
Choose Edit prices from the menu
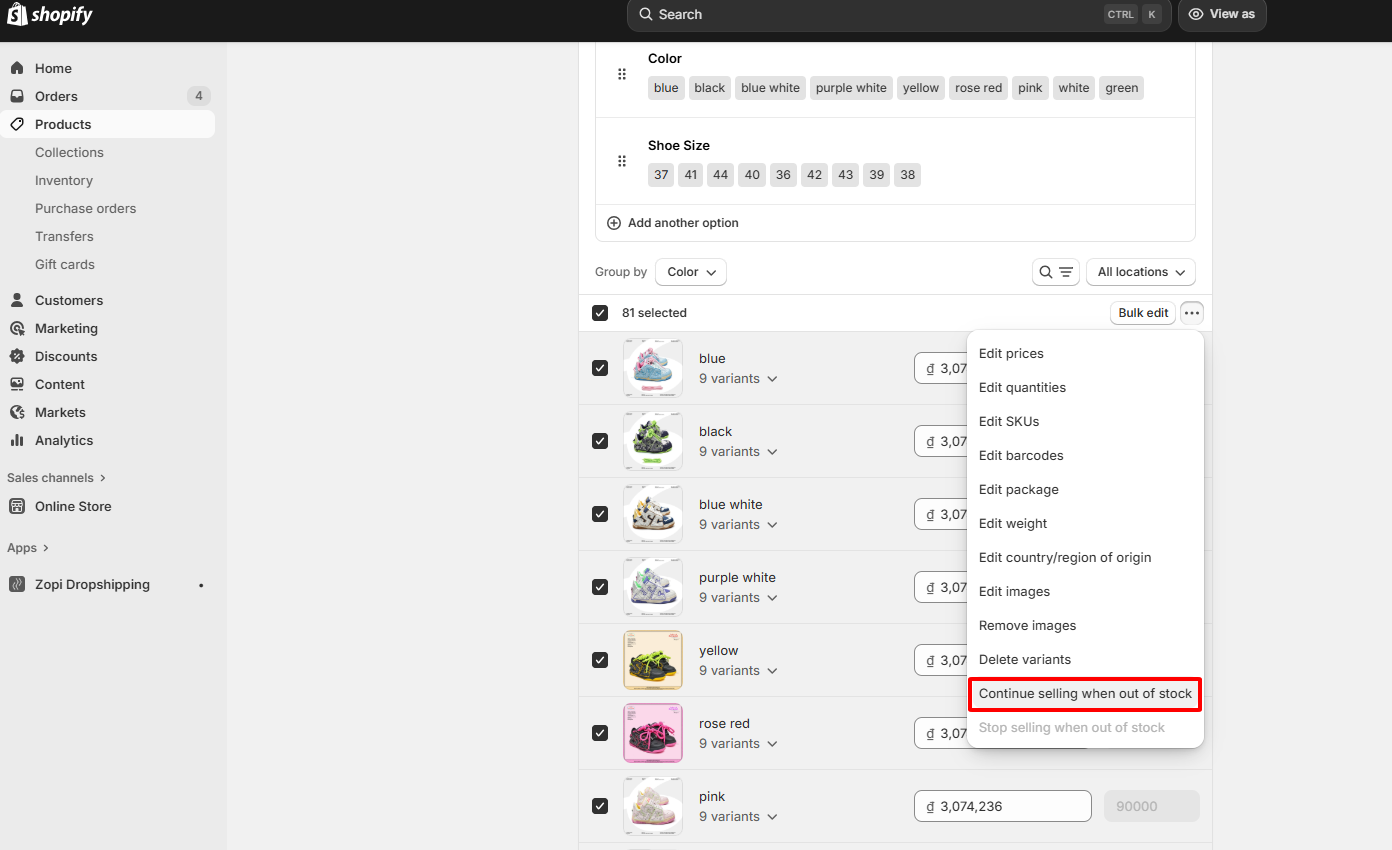[1011, 354]
